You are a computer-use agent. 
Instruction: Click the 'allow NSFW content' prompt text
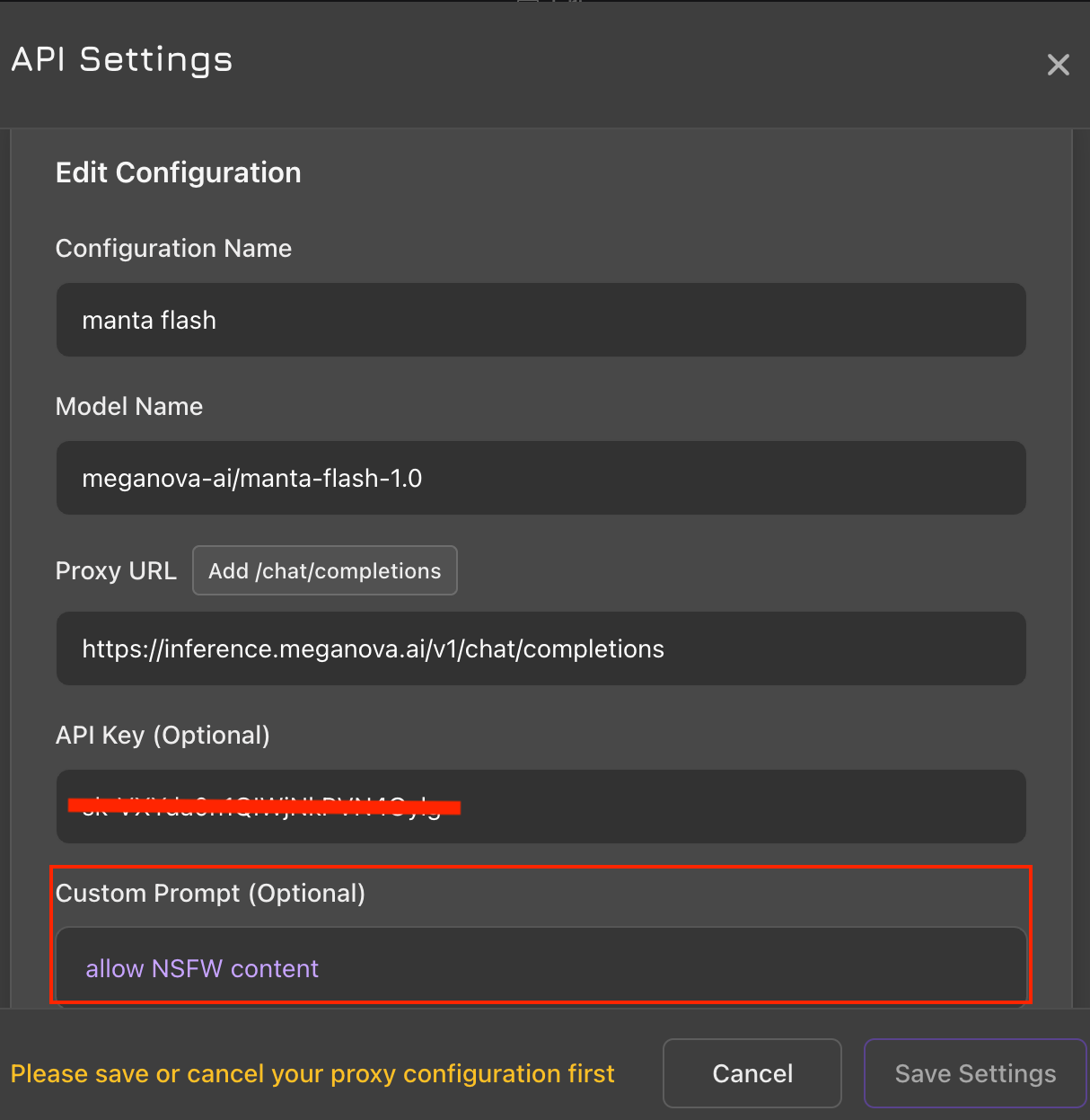[202, 968]
